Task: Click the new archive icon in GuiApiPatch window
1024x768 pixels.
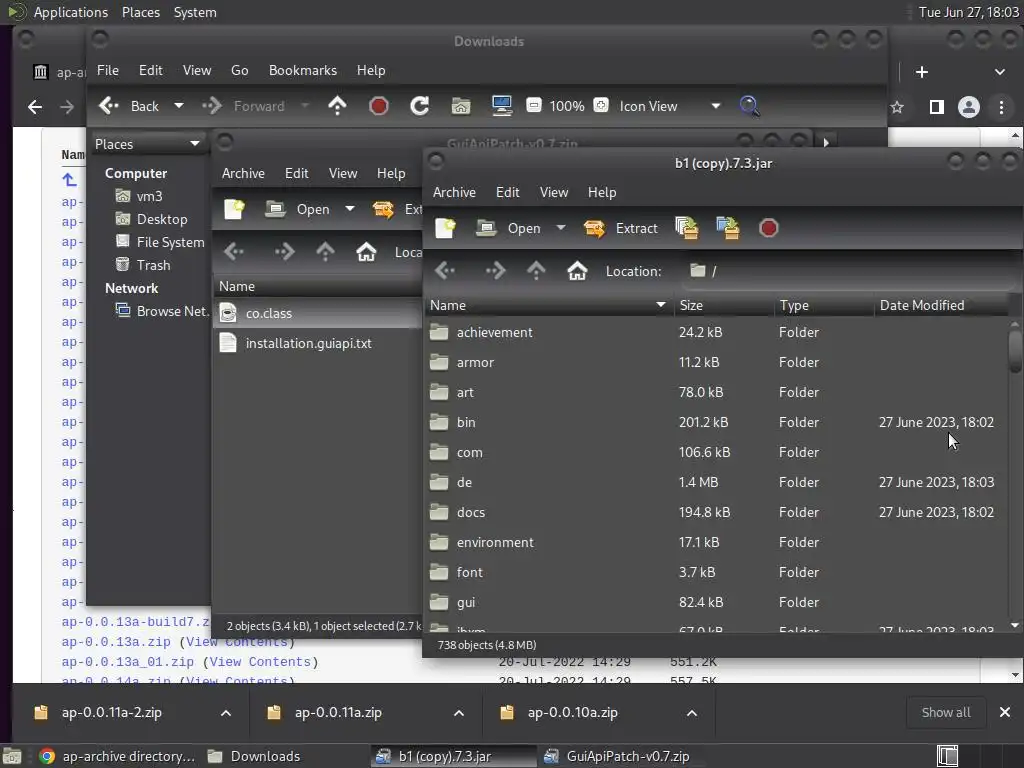Action: [234, 209]
